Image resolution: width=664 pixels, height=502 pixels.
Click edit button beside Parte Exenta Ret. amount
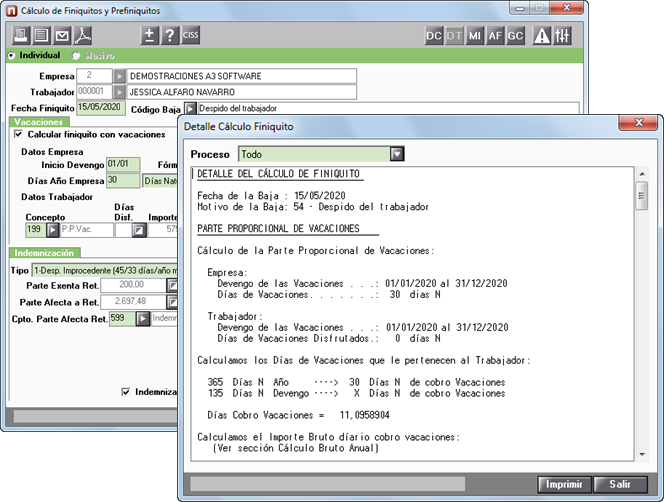tap(172, 286)
